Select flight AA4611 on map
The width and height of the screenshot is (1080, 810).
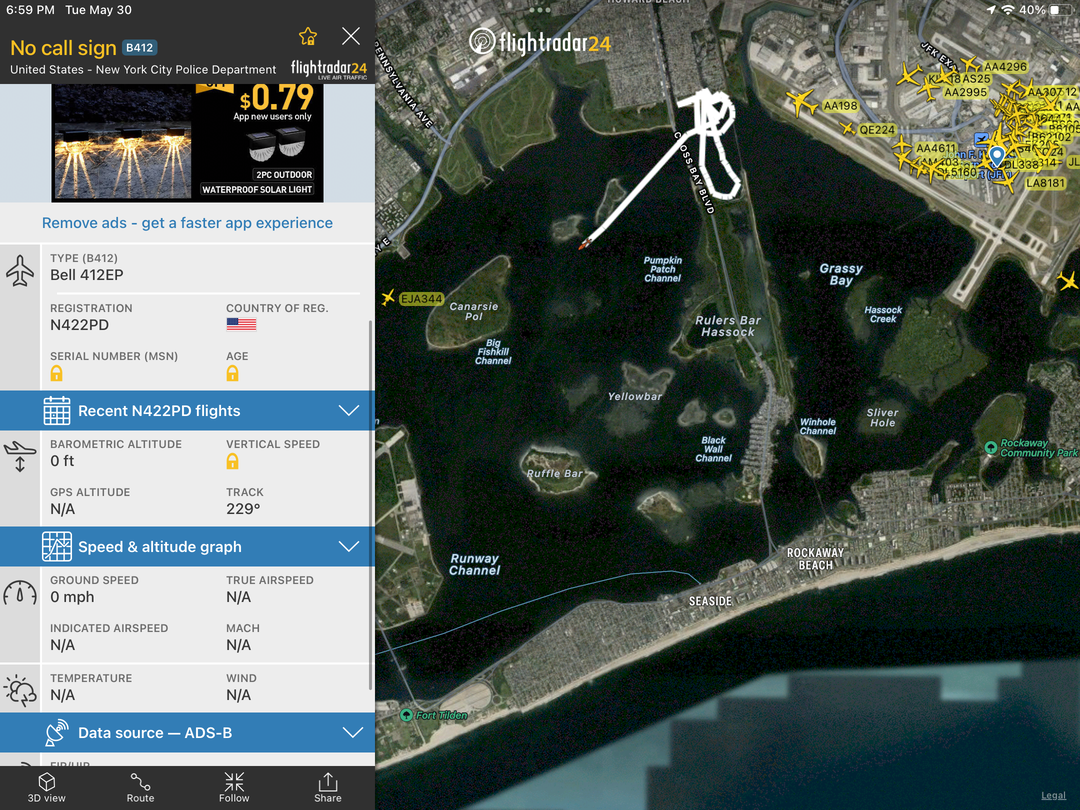(x=935, y=148)
